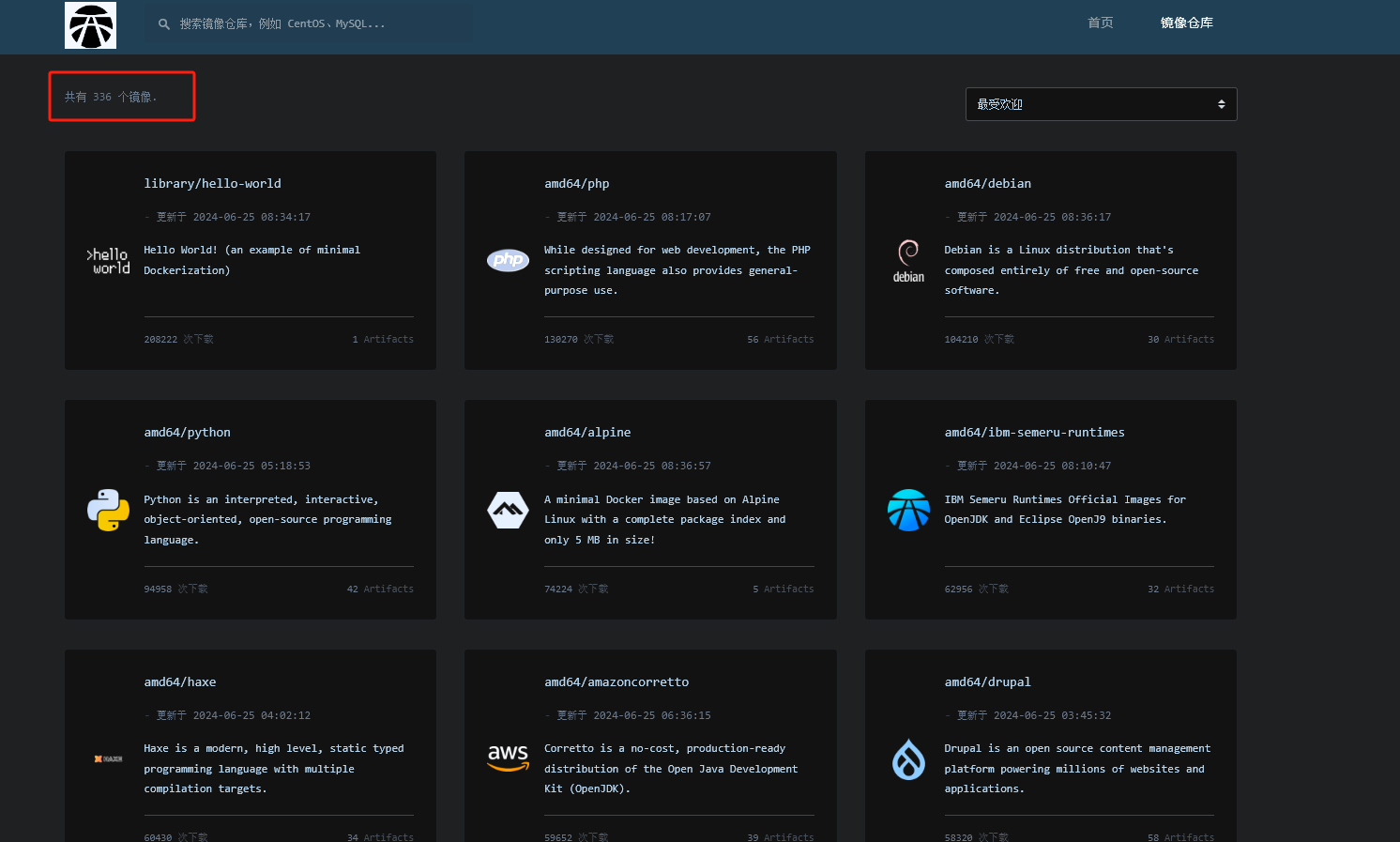This screenshot has width=1400, height=842.
Task: Click the '208222 次下载' download count
Action: (x=178, y=340)
